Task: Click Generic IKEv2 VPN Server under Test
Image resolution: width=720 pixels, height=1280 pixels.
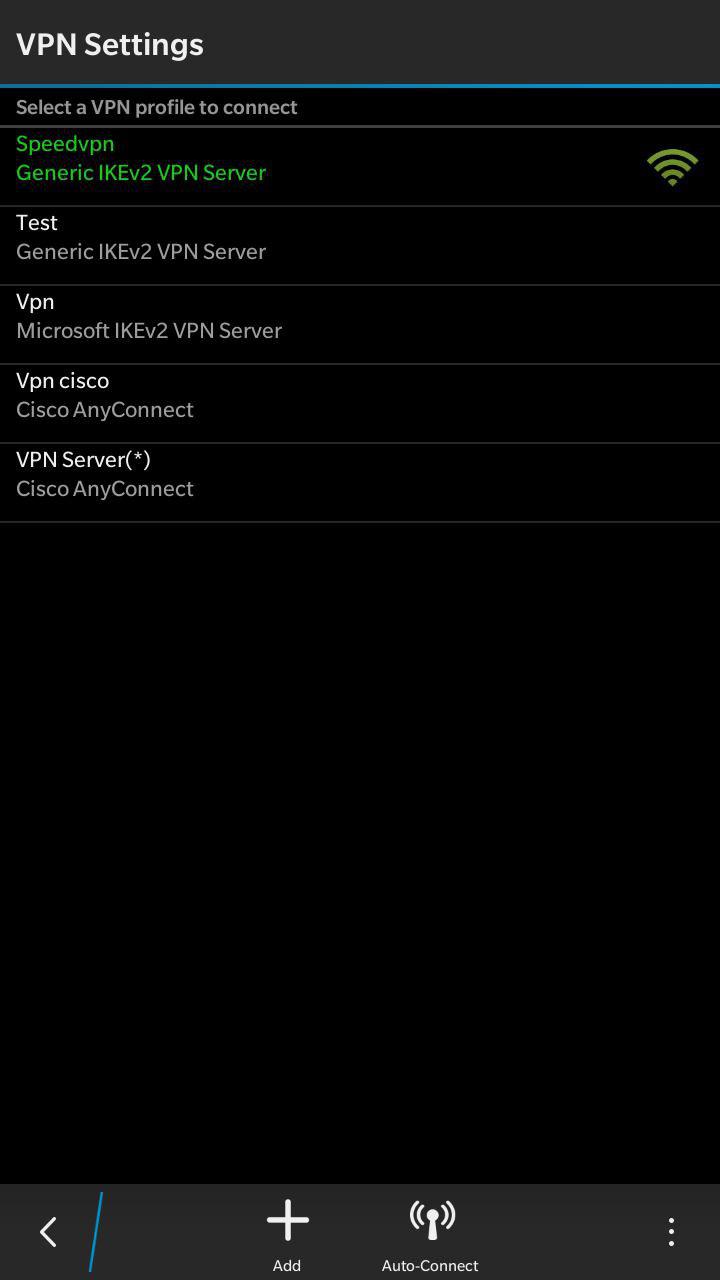Action: (141, 251)
